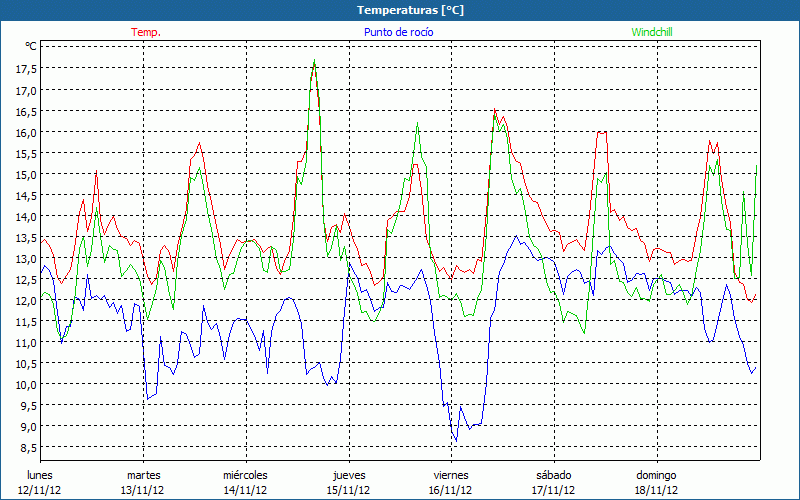Select the martes day label
The width and height of the screenshot is (800, 500).
point(143,475)
